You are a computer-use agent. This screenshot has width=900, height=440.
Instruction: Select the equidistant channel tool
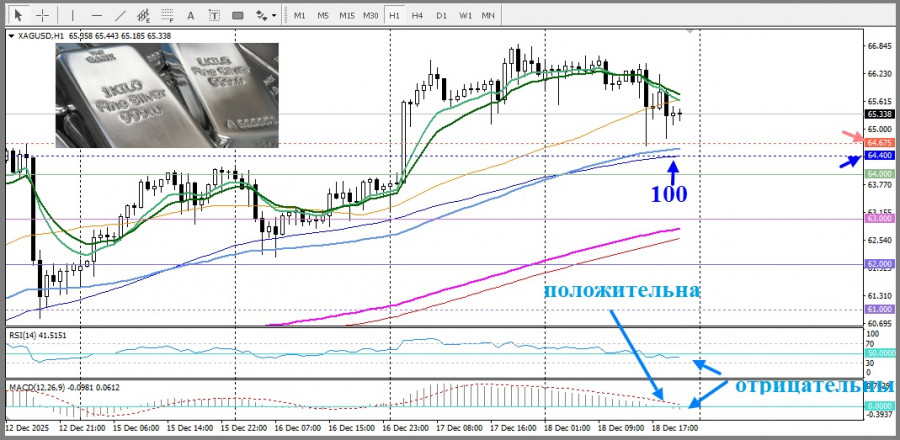point(144,15)
